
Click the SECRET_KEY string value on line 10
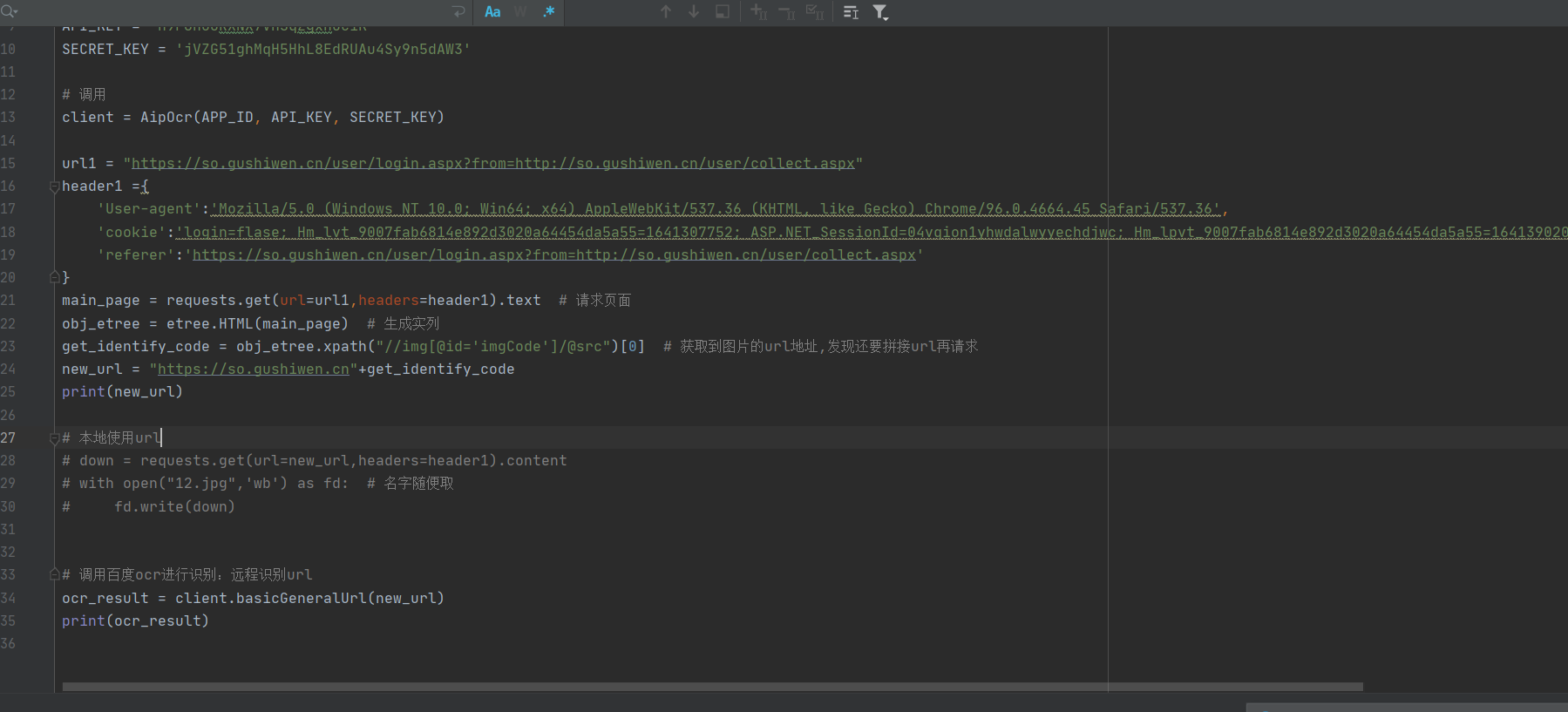pos(322,50)
